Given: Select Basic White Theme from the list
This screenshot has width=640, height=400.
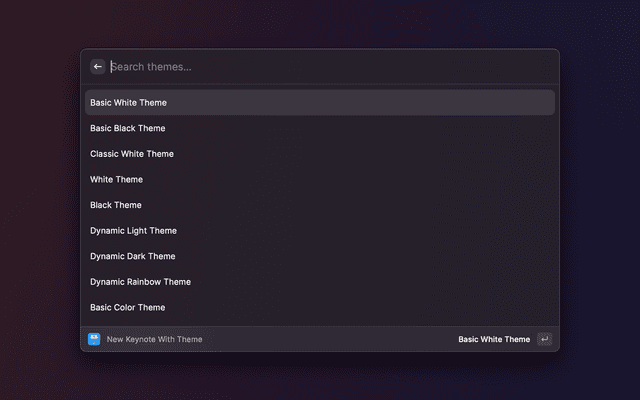Looking at the screenshot, I should point(129,103).
